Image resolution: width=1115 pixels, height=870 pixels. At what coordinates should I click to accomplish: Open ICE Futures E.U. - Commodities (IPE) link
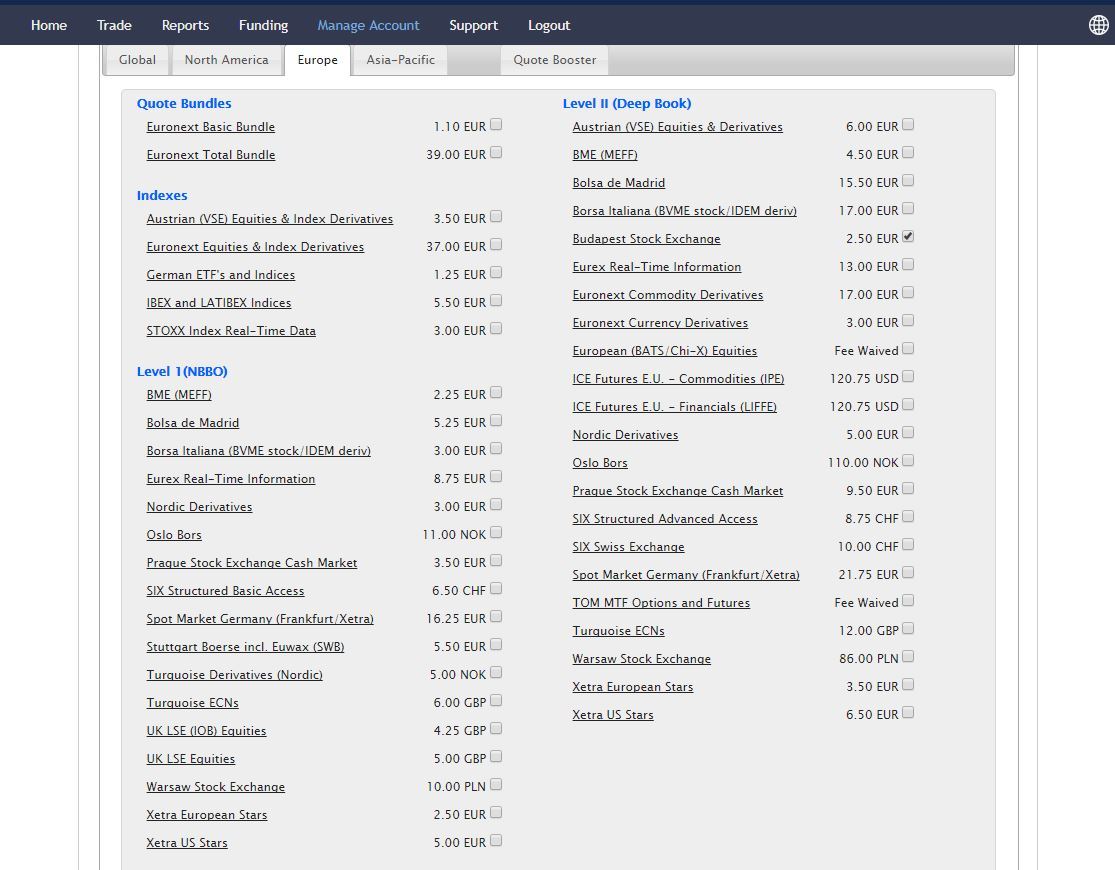tap(678, 378)
